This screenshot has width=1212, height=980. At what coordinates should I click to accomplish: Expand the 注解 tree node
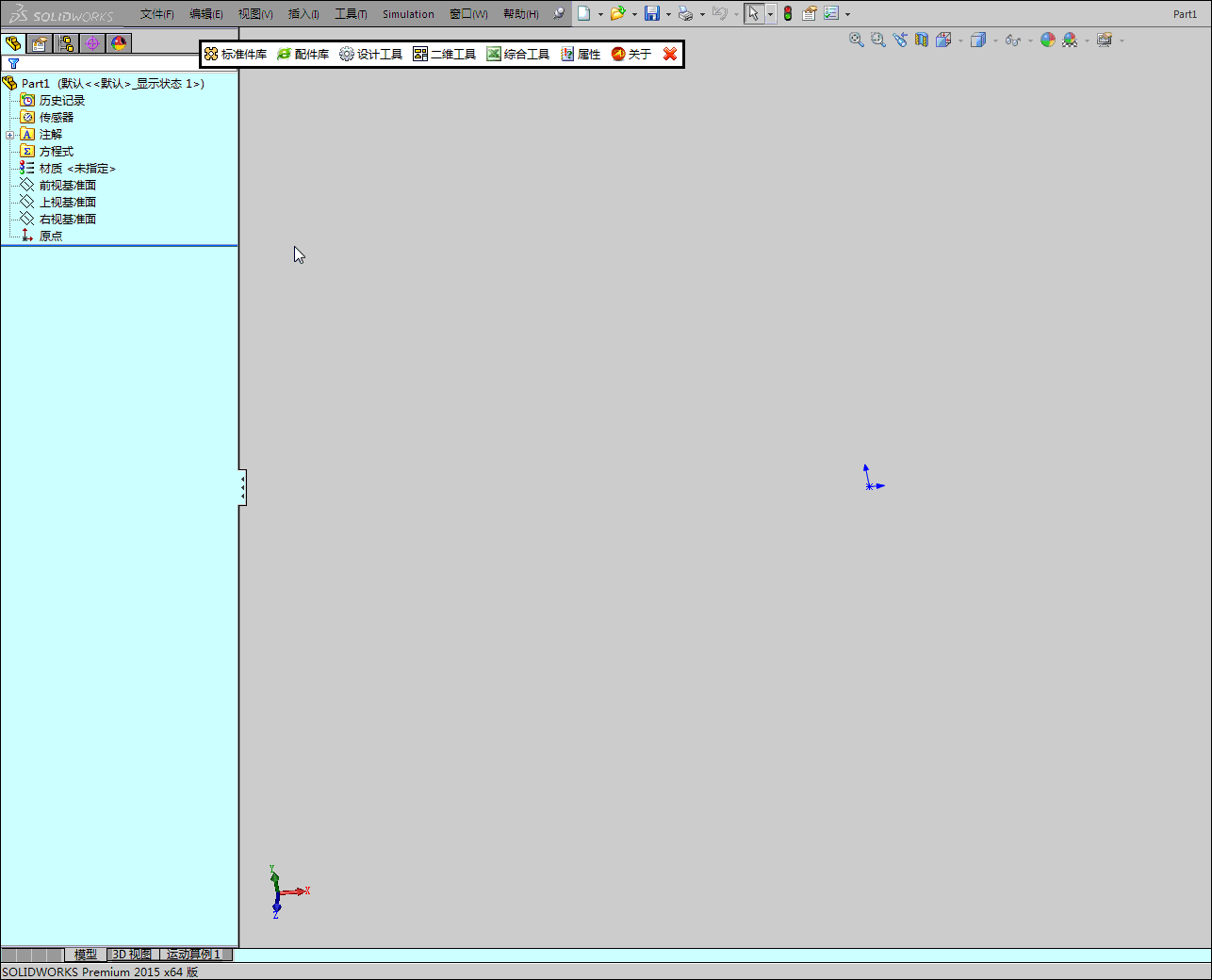pyautogui.click(x=9, y=134)
